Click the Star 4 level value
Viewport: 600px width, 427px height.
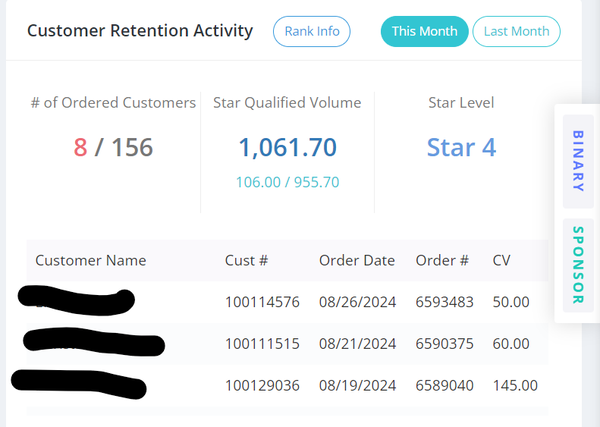461,147
